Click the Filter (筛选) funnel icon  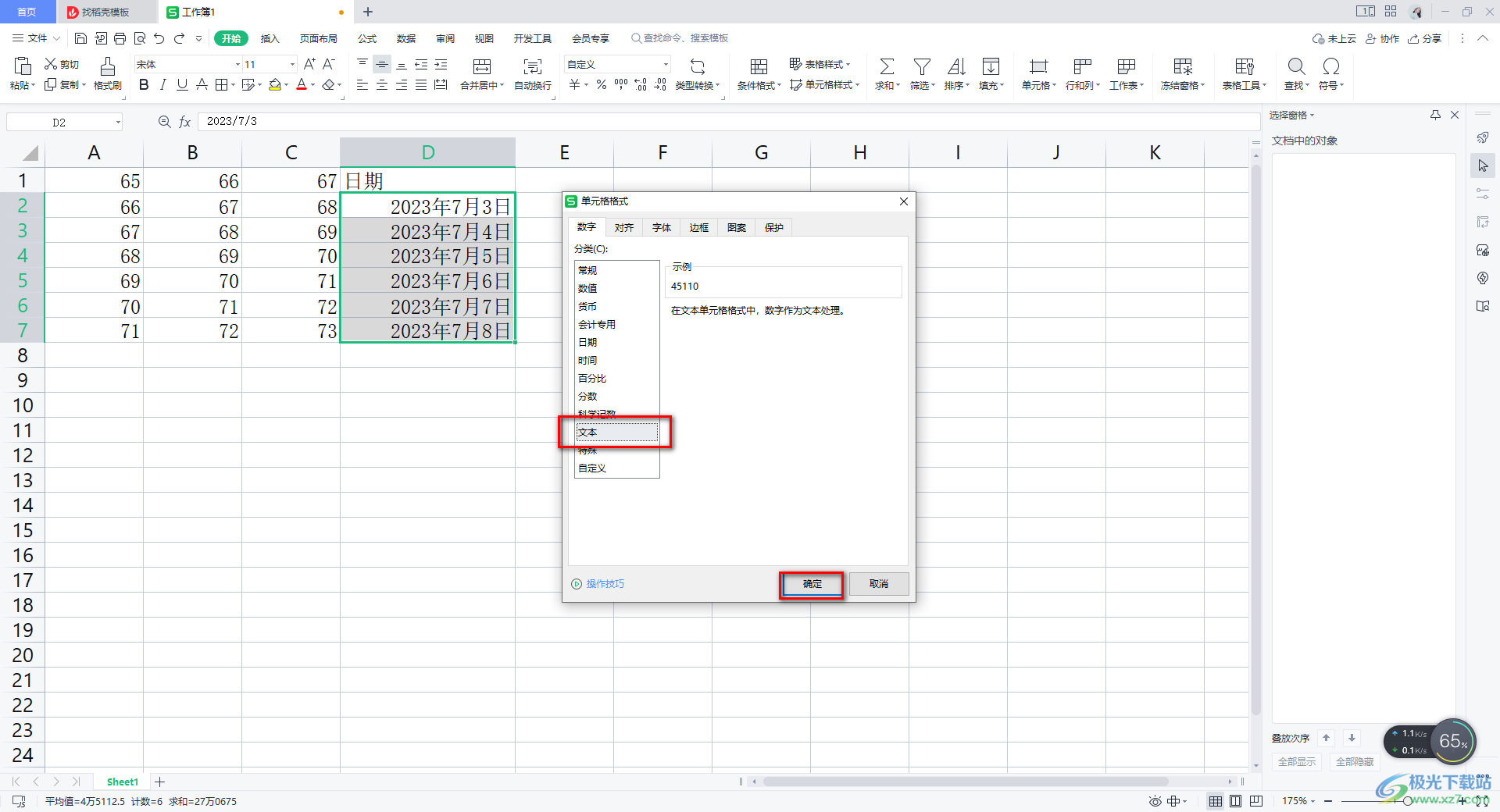pos(922,66)
